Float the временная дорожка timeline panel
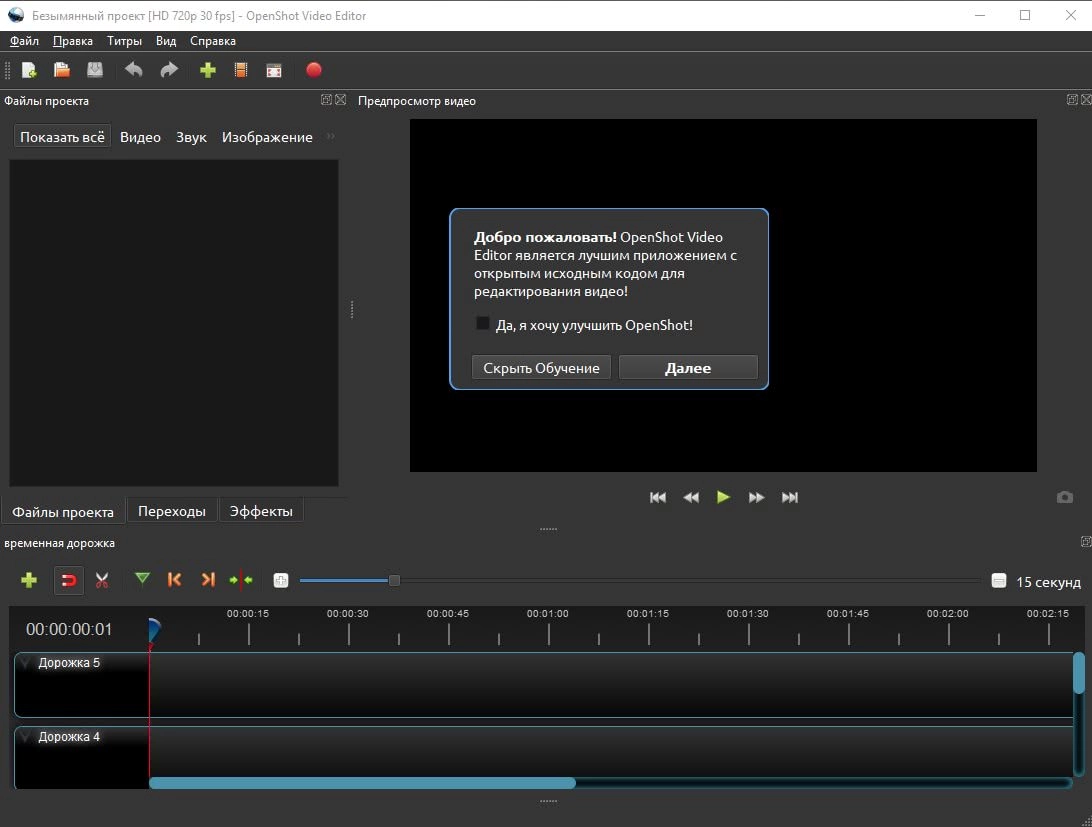Viewport: 1092px width, 827px height. coord(1086,541)
